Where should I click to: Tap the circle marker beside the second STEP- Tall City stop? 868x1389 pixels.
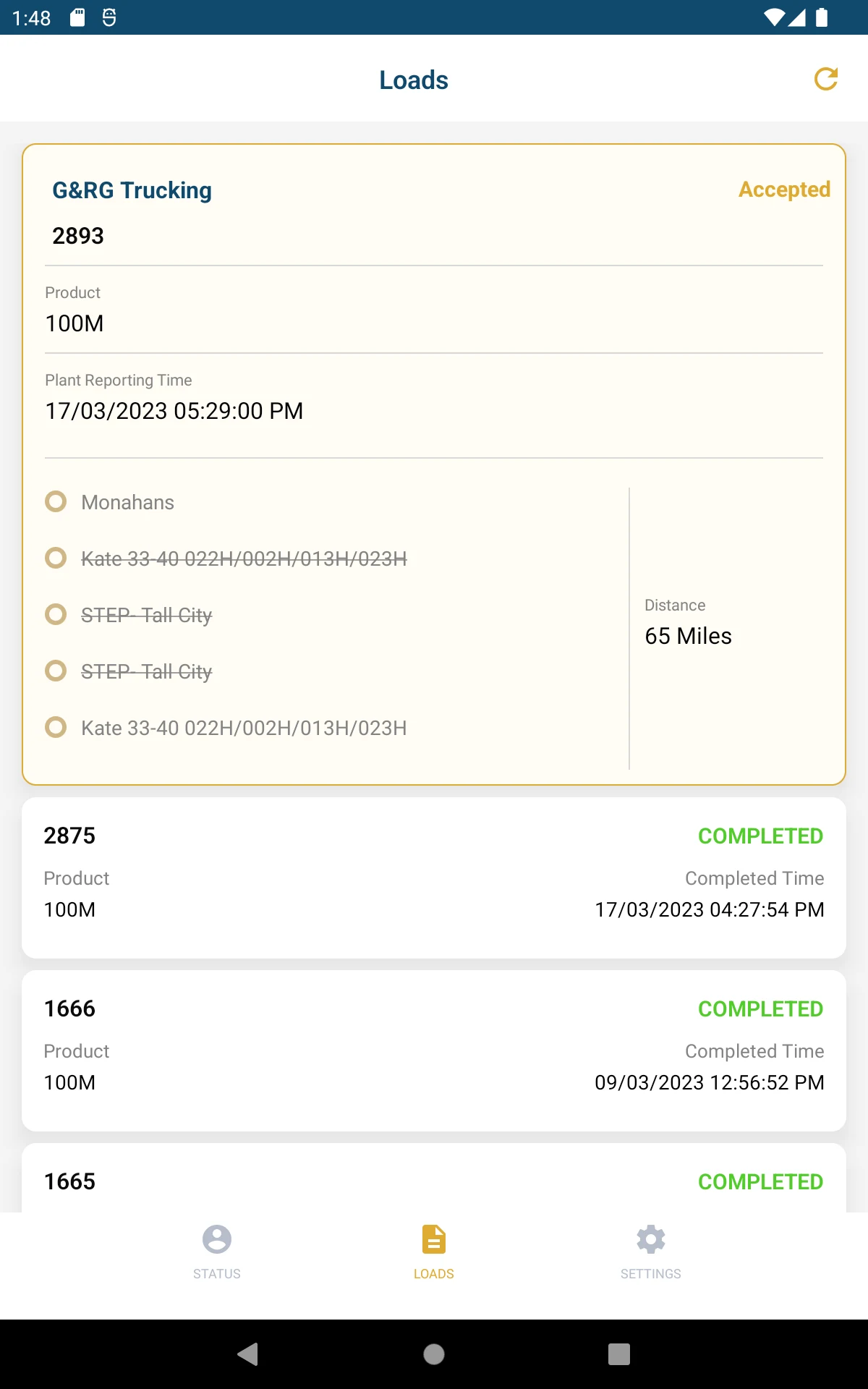[x=56, y=671]
